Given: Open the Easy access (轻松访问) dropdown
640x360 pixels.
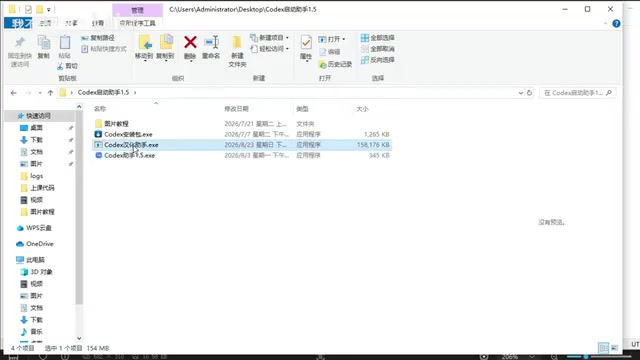Looking at the screenshot, I should pyautogui.click(x=269, y=49).
